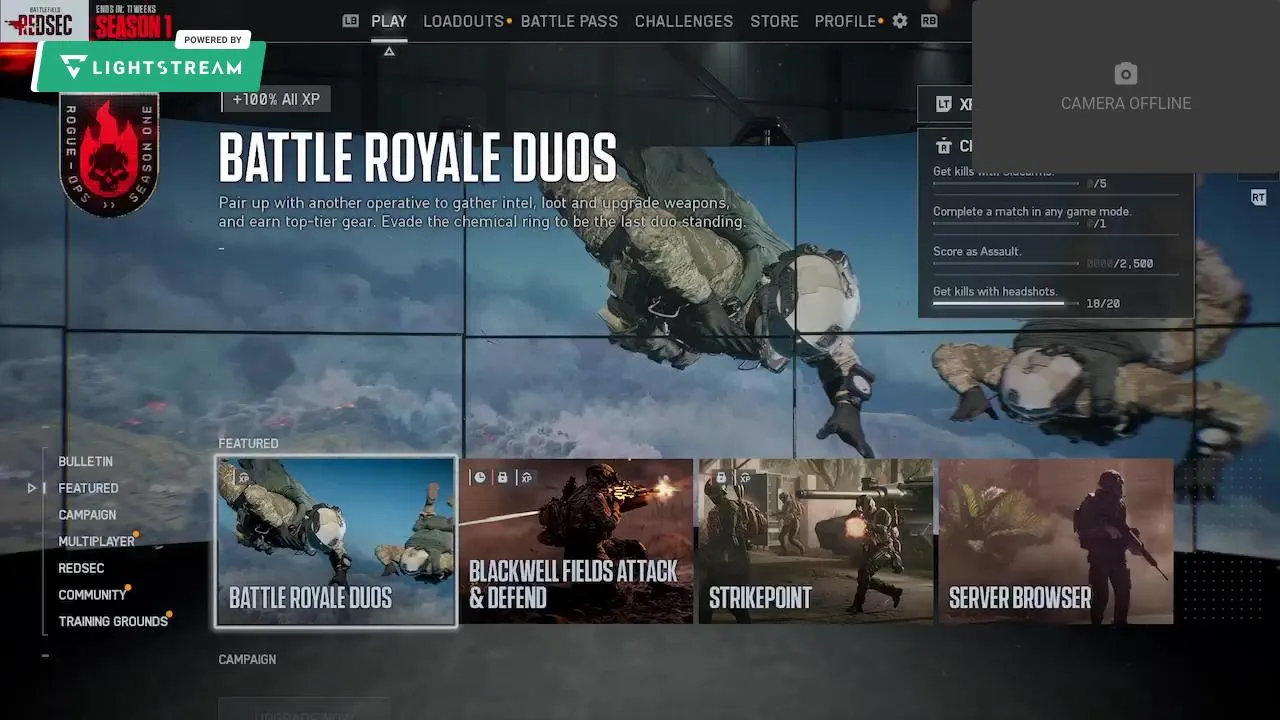
Task: Click the LB bumper navigation icon
Action: (350, 21)
